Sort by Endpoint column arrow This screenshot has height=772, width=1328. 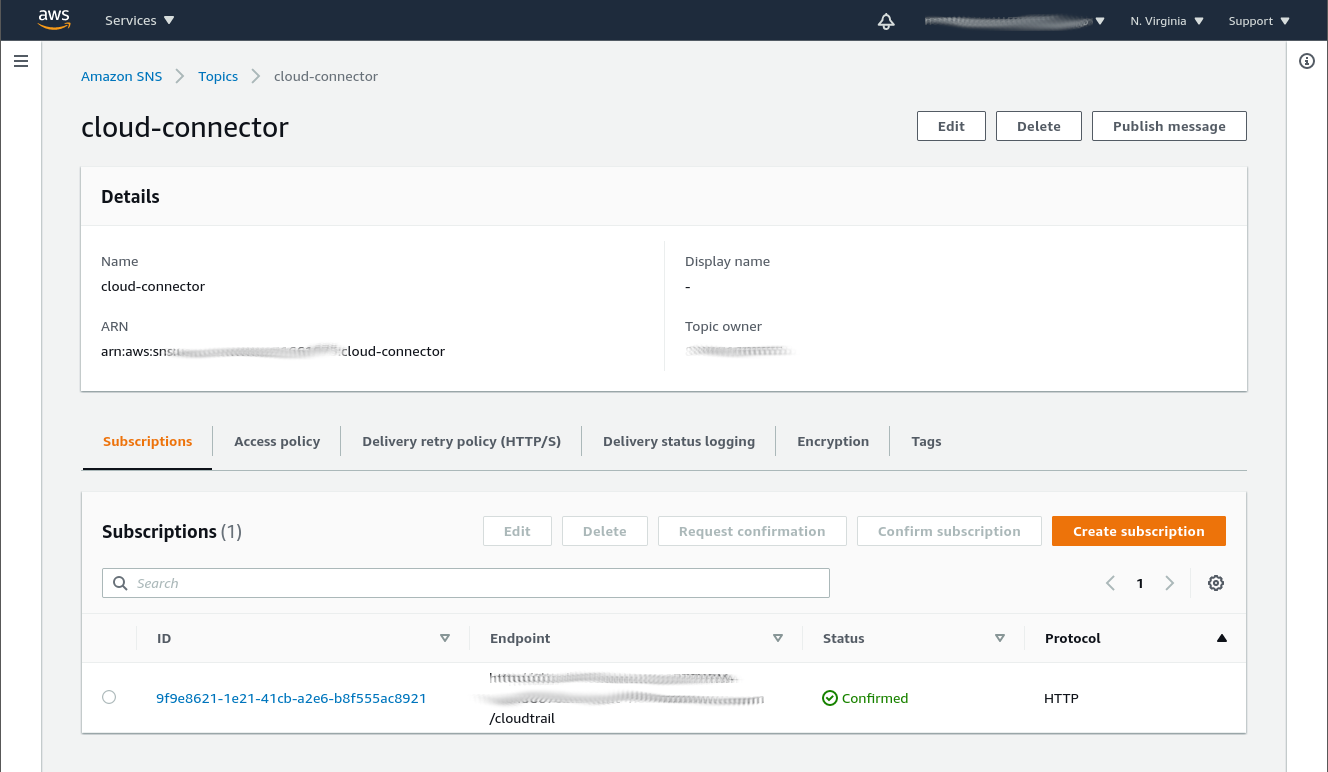pos(778,638)
